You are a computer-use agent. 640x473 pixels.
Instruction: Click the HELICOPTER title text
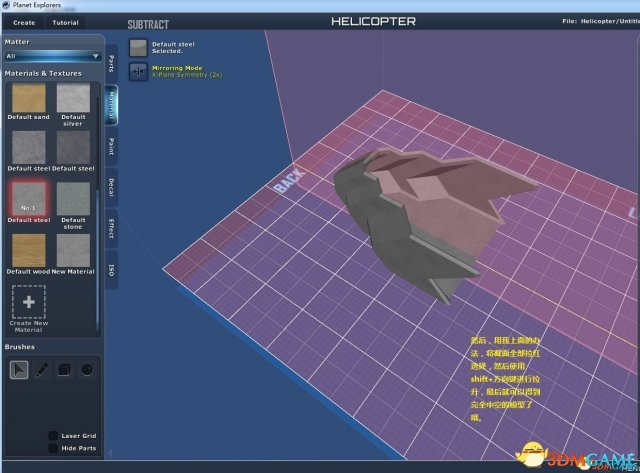pos(373,21)
